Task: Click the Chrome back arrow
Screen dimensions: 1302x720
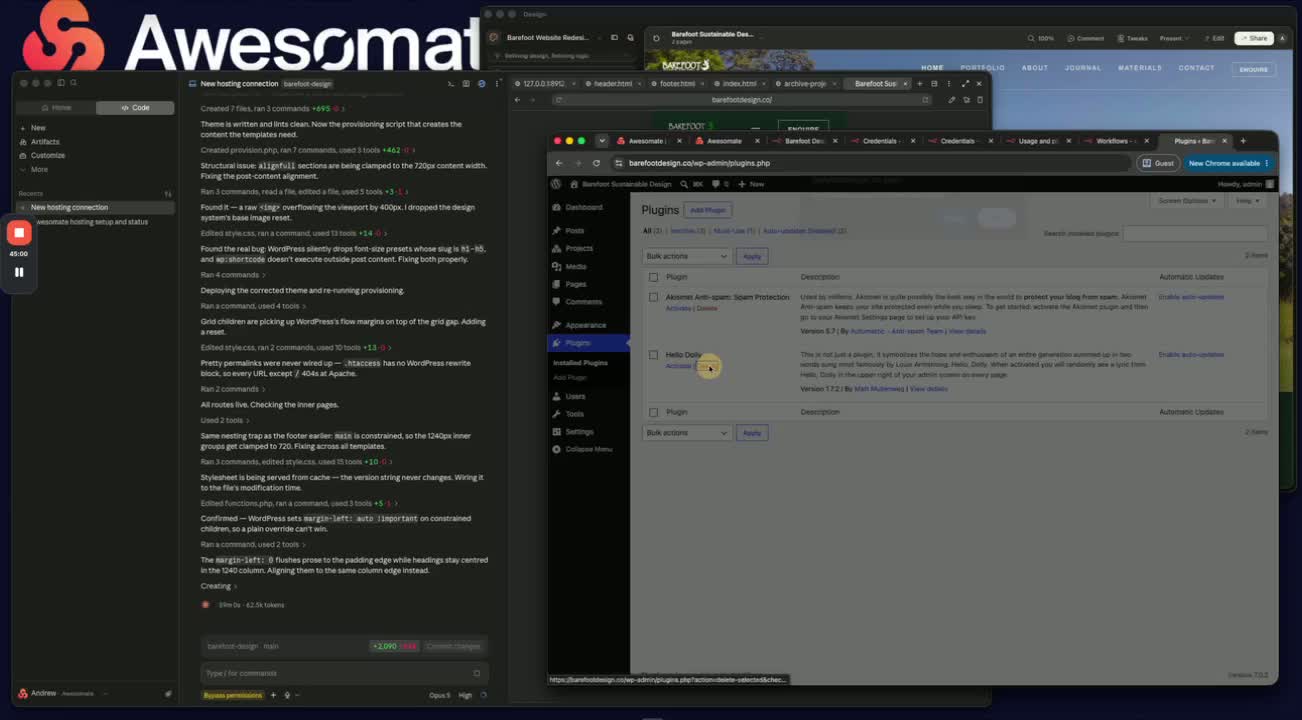Action: 559,163
